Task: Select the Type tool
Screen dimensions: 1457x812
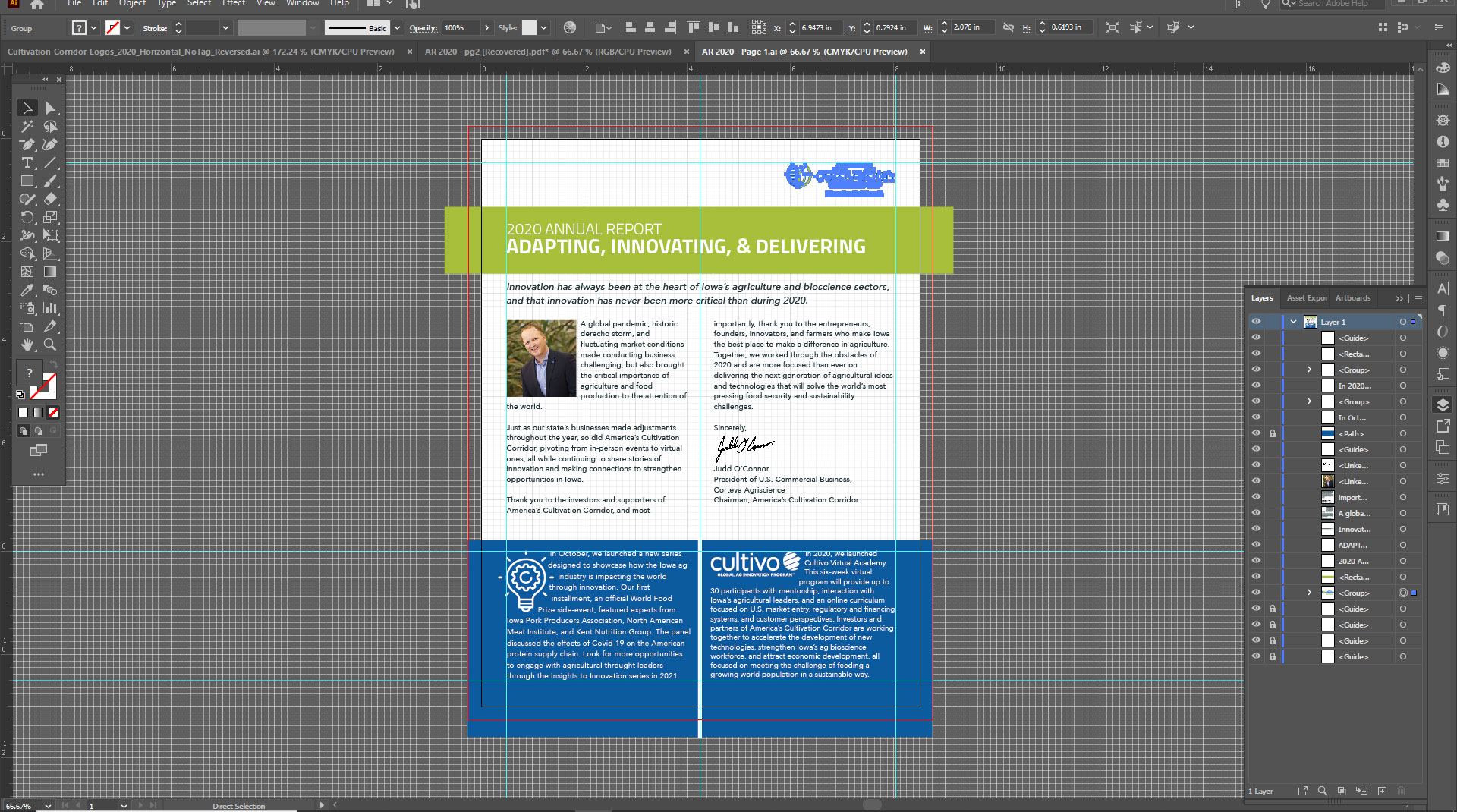Action: click(27, 163)
